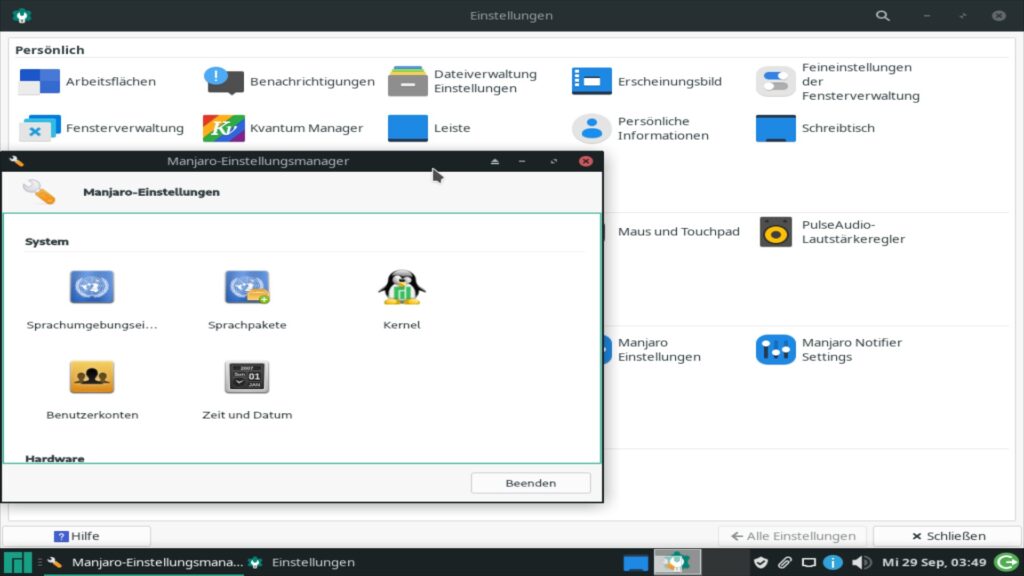
Task: Open Sprachpakete in Manjaro manager
Action: (247, 300)
